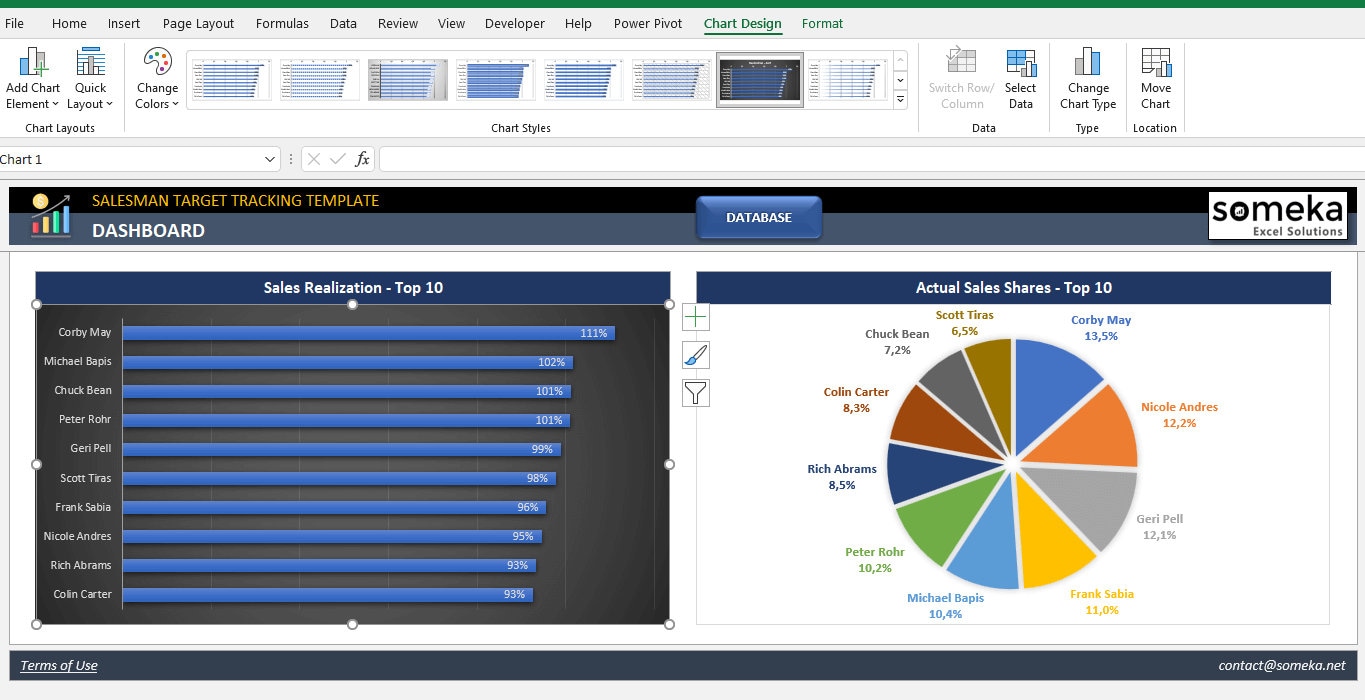Open Chart Filters via the funnel icon
The image size is (1365, 700).
pos(695,392)
